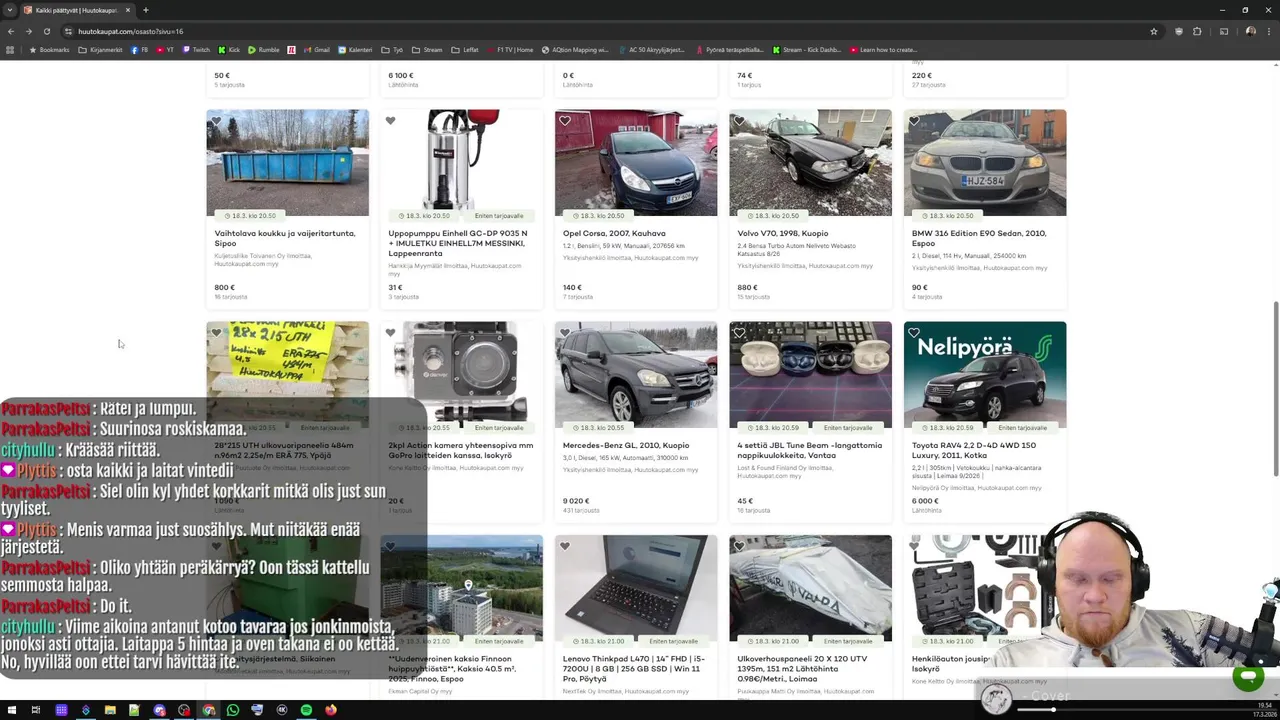This screenshot has height=720, width=1280.
Task: Select the Kaikki päättyvät Huutokaupat tab
Action: pyautogui.click(x=77, y=10)
